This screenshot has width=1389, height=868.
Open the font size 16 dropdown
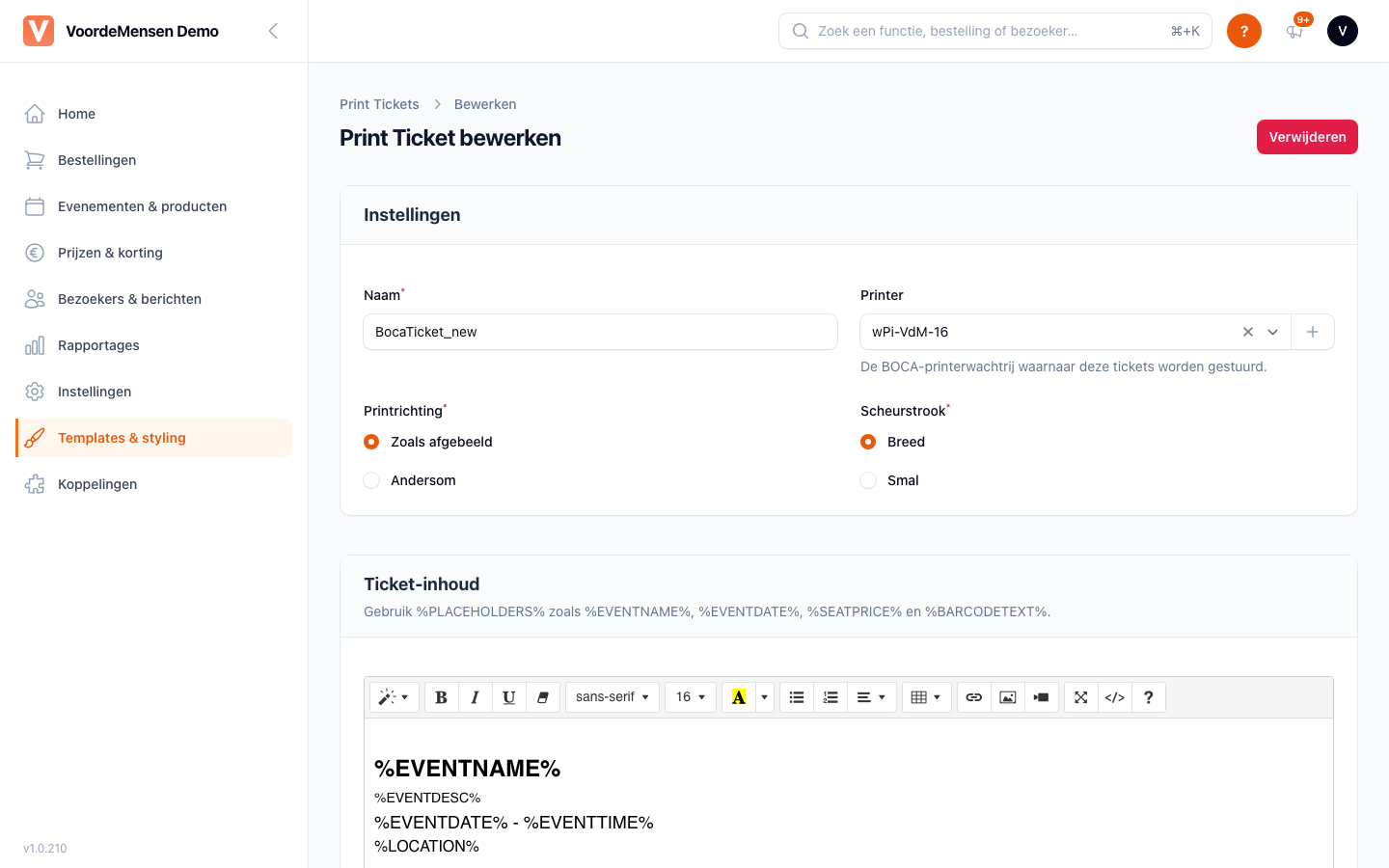(691, 697)
